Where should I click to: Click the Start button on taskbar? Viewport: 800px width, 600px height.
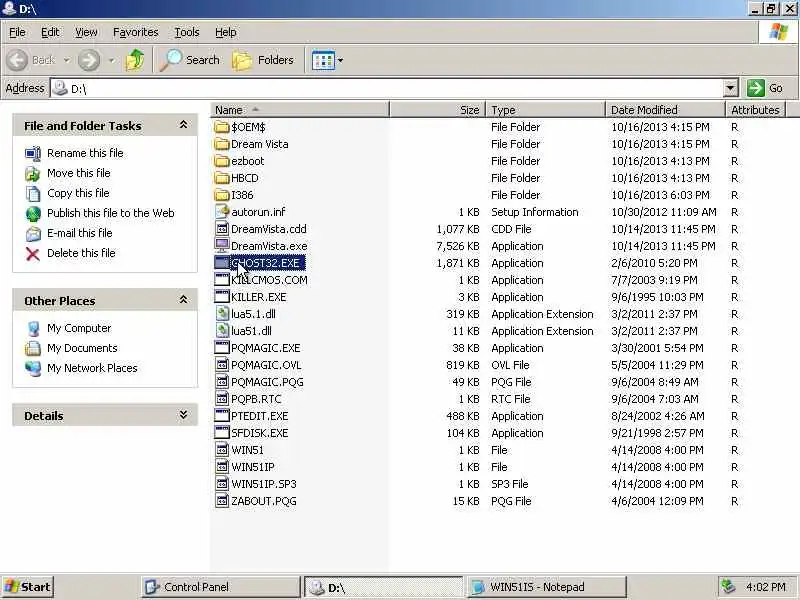point(28,587)
